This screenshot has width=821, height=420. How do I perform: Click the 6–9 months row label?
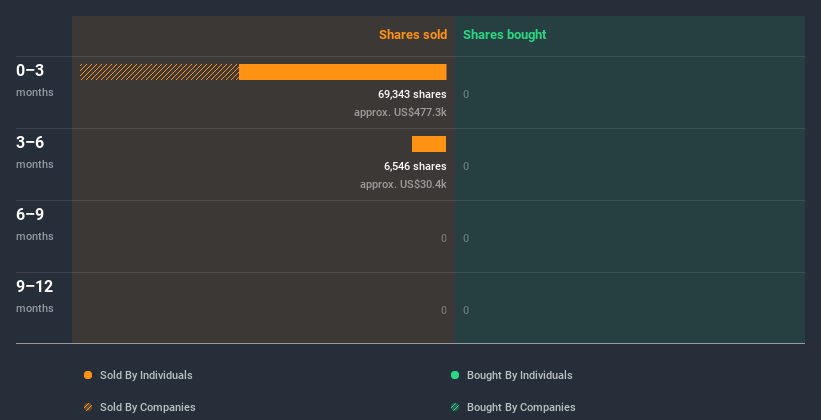pos(35,224)
